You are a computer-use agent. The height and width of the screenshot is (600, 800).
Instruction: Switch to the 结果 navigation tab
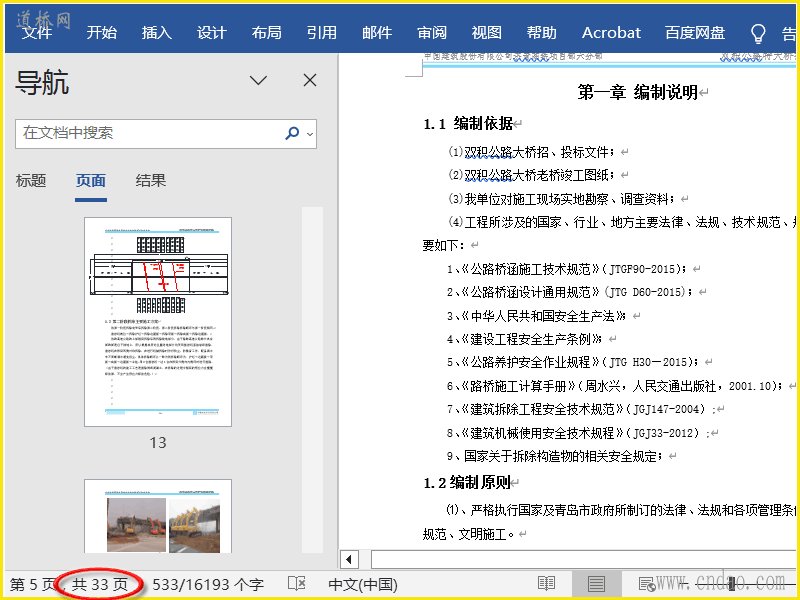tap(151, 181)
